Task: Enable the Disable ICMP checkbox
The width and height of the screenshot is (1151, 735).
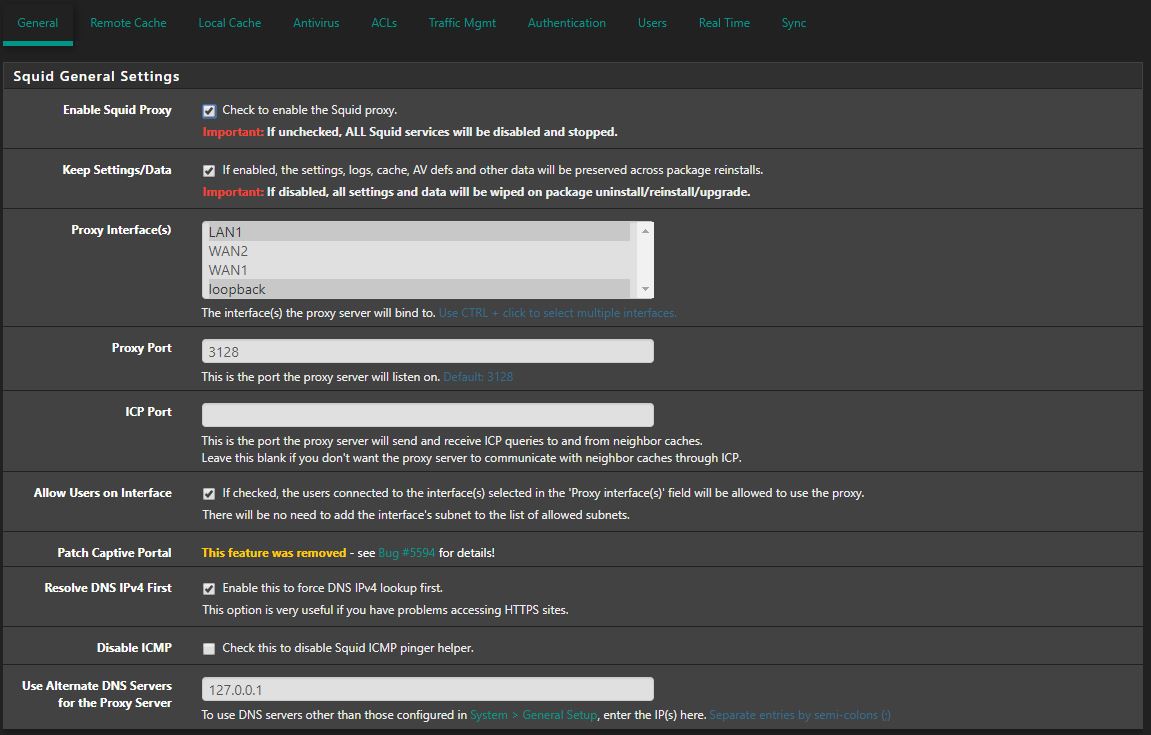Action: 209,649
